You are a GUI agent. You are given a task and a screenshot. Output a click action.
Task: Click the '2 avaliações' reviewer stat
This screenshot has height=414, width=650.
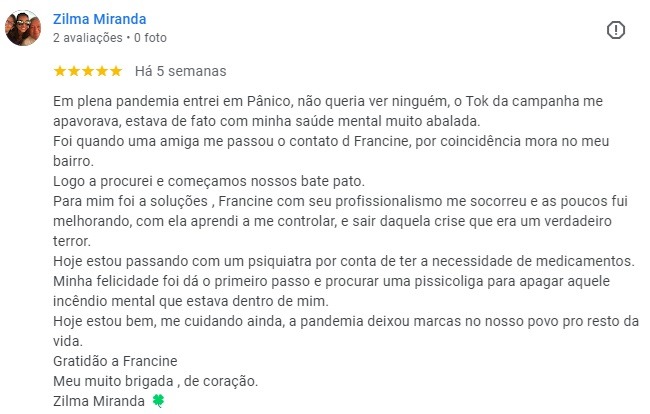(x=88, y=38)
